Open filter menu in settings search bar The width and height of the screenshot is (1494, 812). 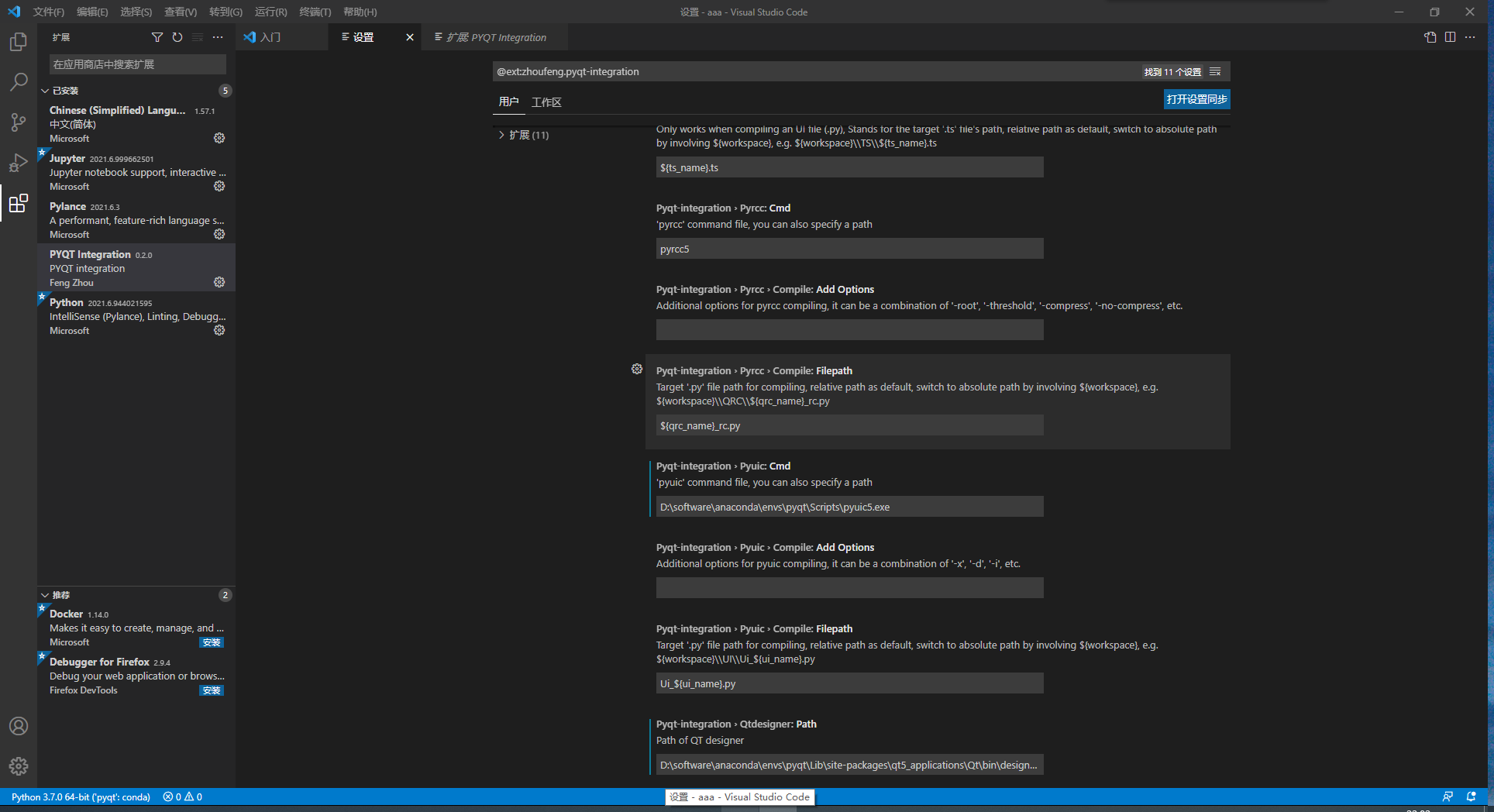(x=1215, y=72)
